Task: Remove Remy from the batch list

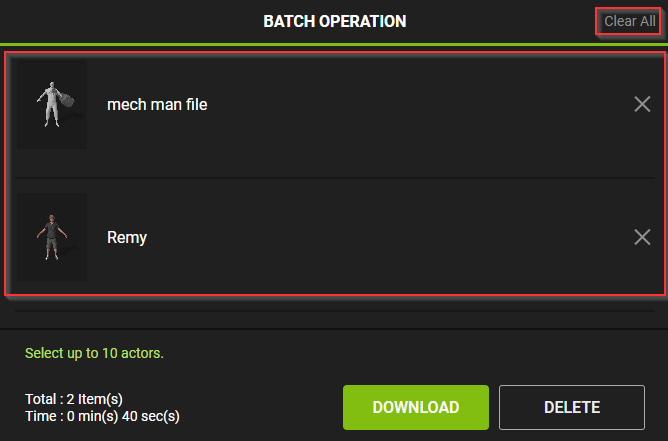Action: click(642, 237)
